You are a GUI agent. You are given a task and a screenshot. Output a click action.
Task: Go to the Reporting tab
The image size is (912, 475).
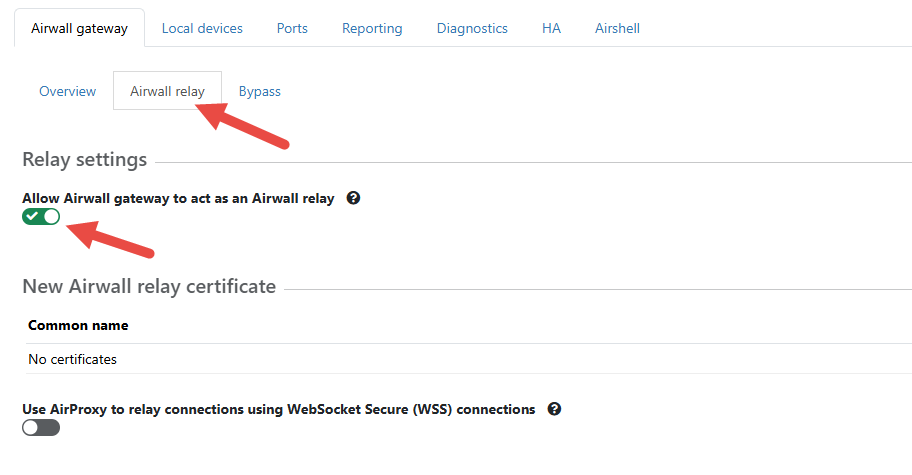pos(372,28)
